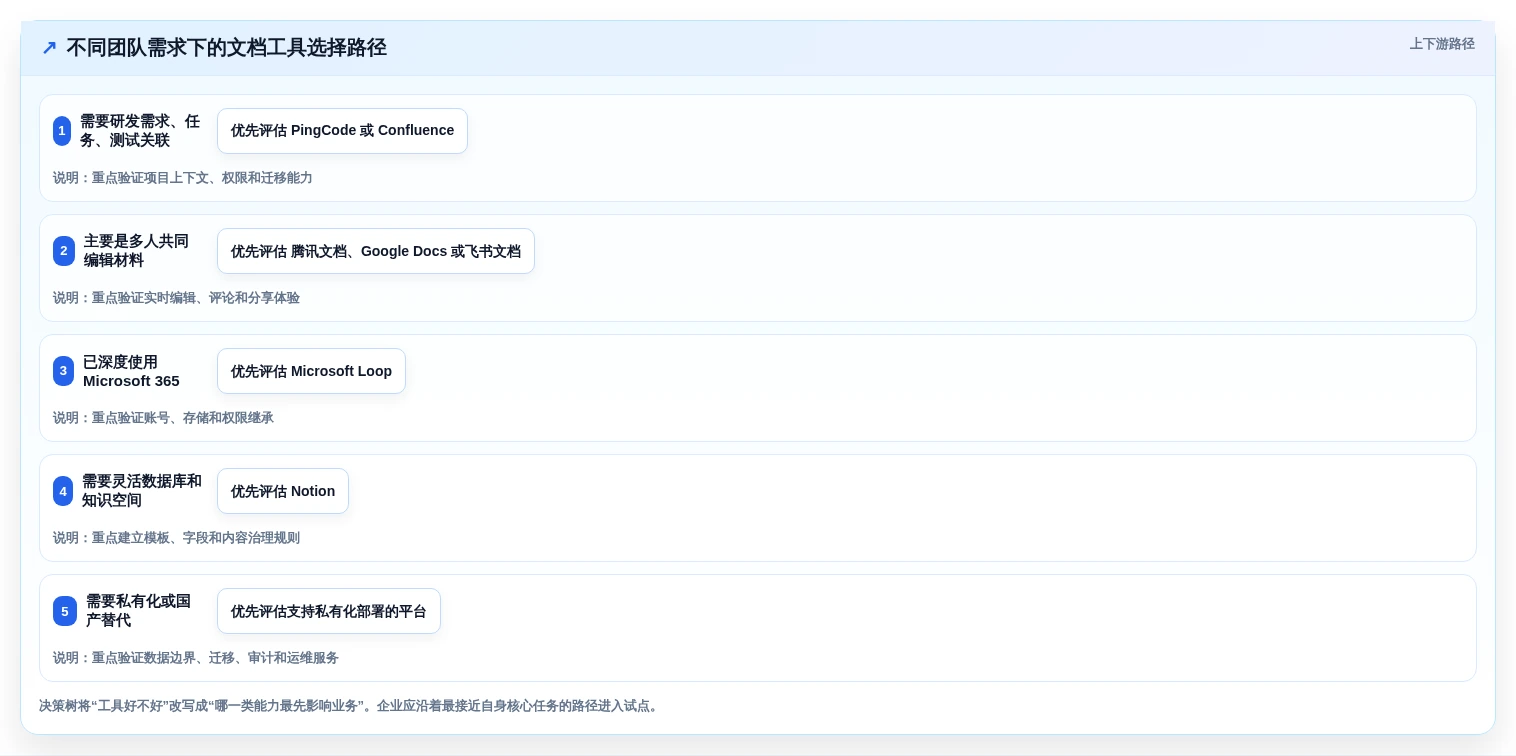Choose the 优先评估 Notion option
This screenshot has width=1516, height=756.
point(283,491)
